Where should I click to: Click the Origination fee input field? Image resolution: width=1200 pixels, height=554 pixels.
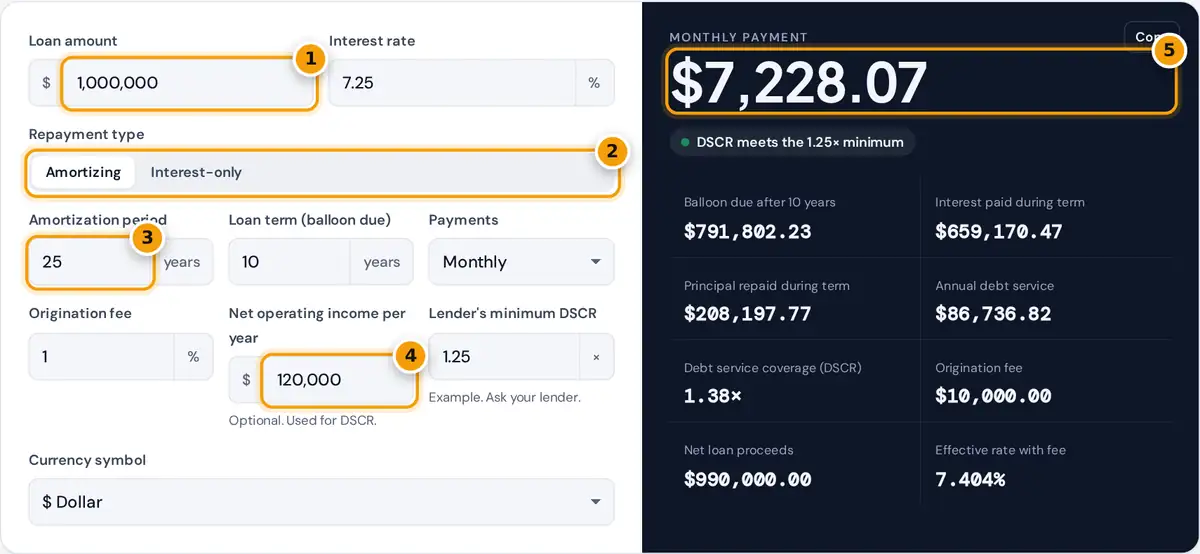click(x=101, y=357)
